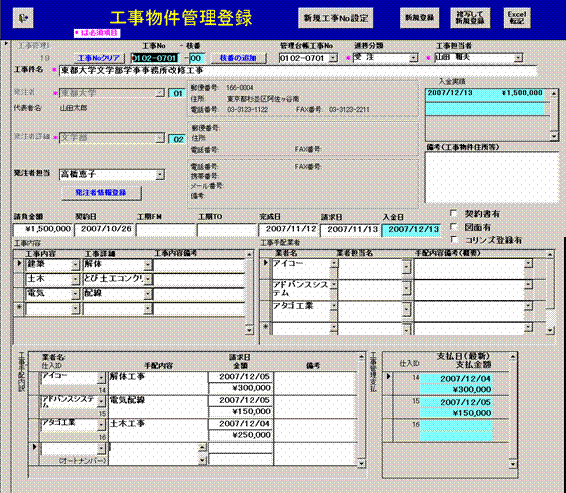This screenshot has height=493, width=566.
Task: Click the exit door icon button
Action: (23, 18)
